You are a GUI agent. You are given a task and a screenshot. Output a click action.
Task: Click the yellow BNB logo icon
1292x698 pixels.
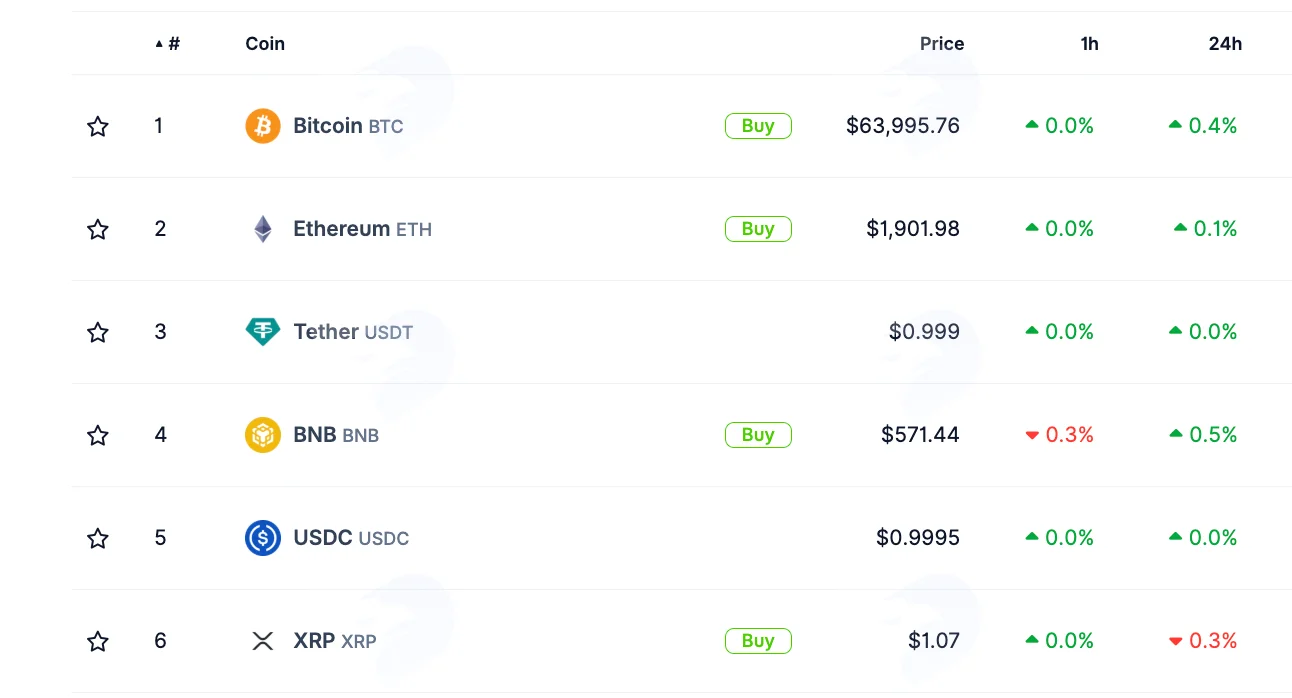[263, 435]
